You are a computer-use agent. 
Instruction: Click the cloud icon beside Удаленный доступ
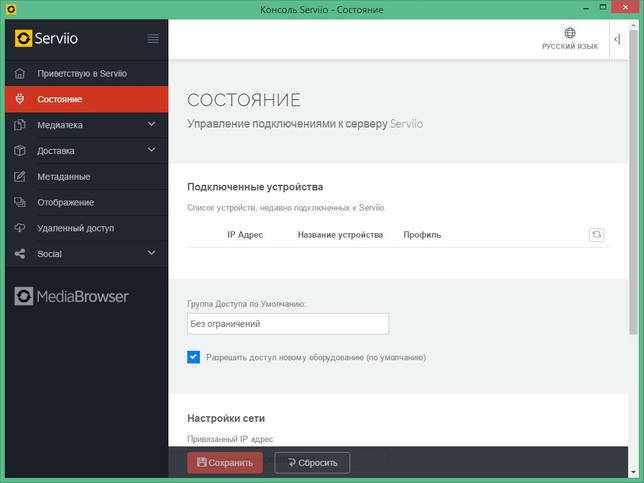point(20,228)
